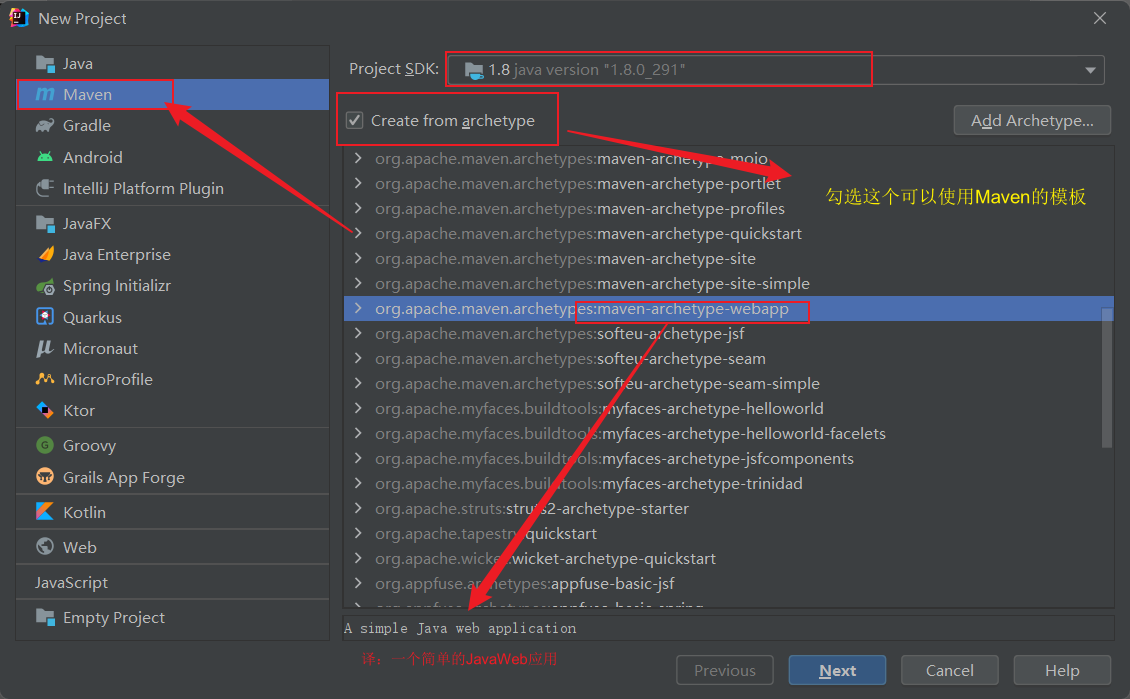Expand the softeu-archetype-jsf node
This screenshot has width=1130, height=699.
[x=358, y=334]
